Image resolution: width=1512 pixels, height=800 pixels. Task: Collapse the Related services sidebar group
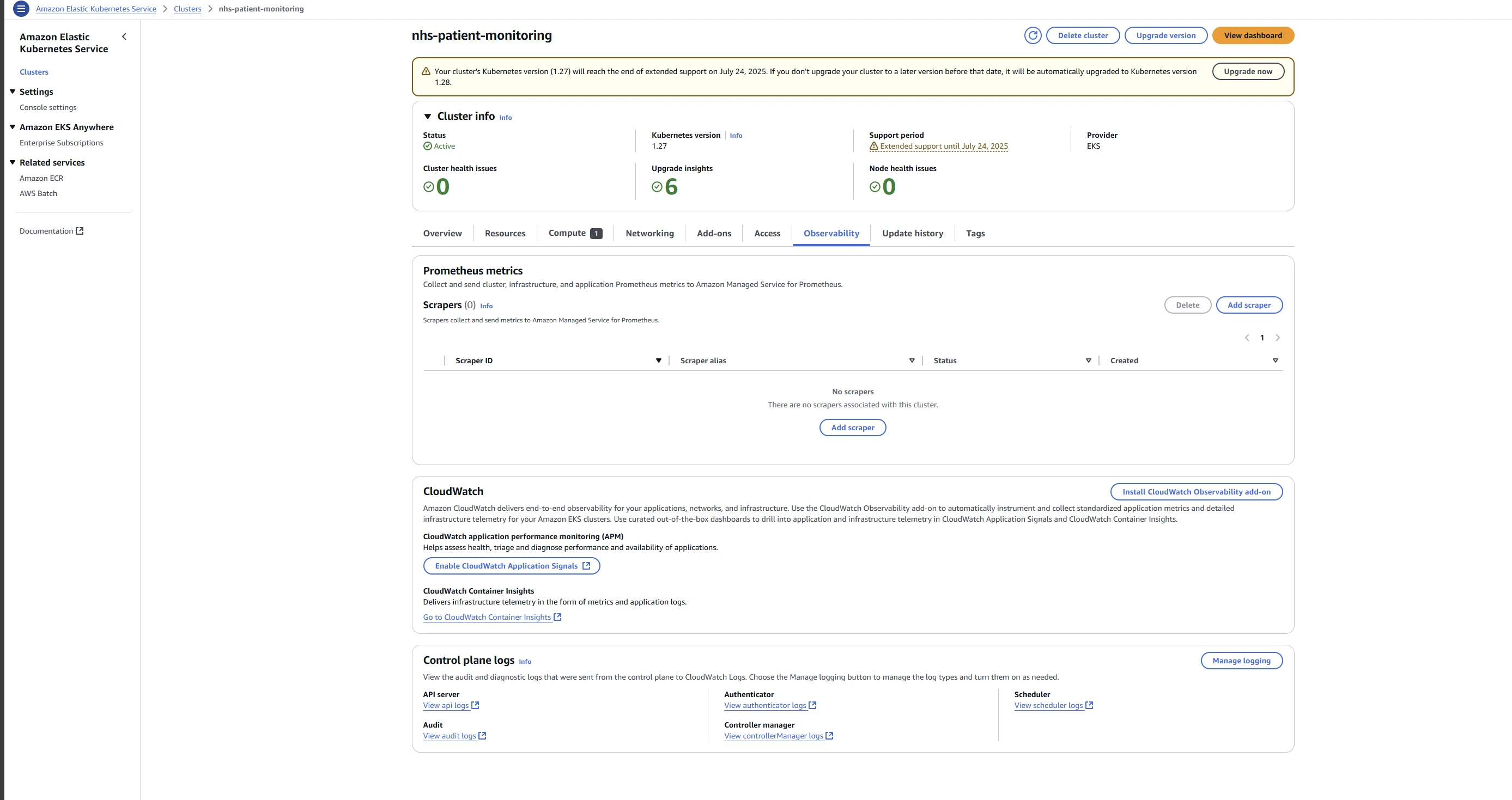pyautogui.click(x=13, y=162)
